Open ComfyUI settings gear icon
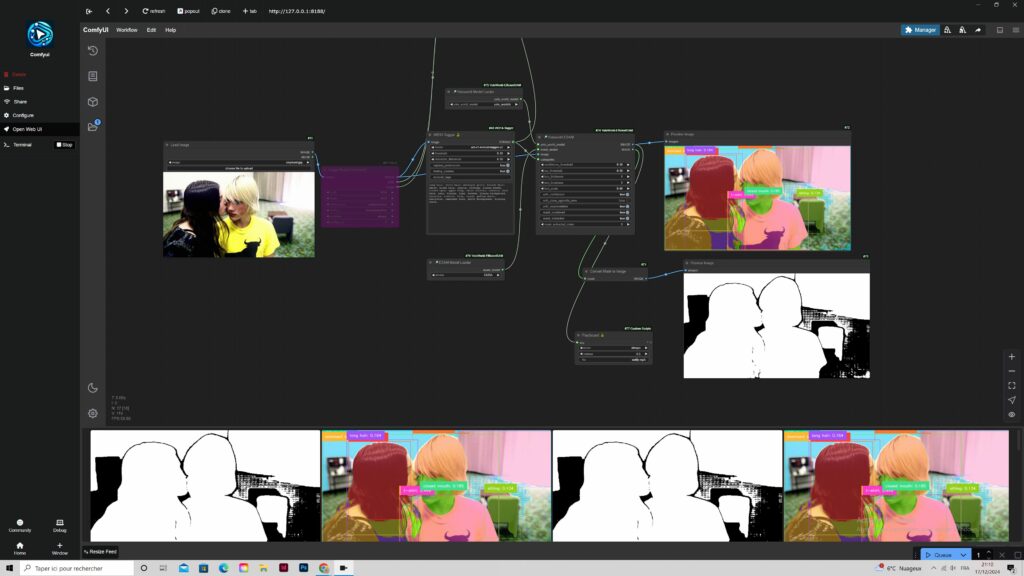The width and height of the screenshot is (1024, 576). pos(93,413)
